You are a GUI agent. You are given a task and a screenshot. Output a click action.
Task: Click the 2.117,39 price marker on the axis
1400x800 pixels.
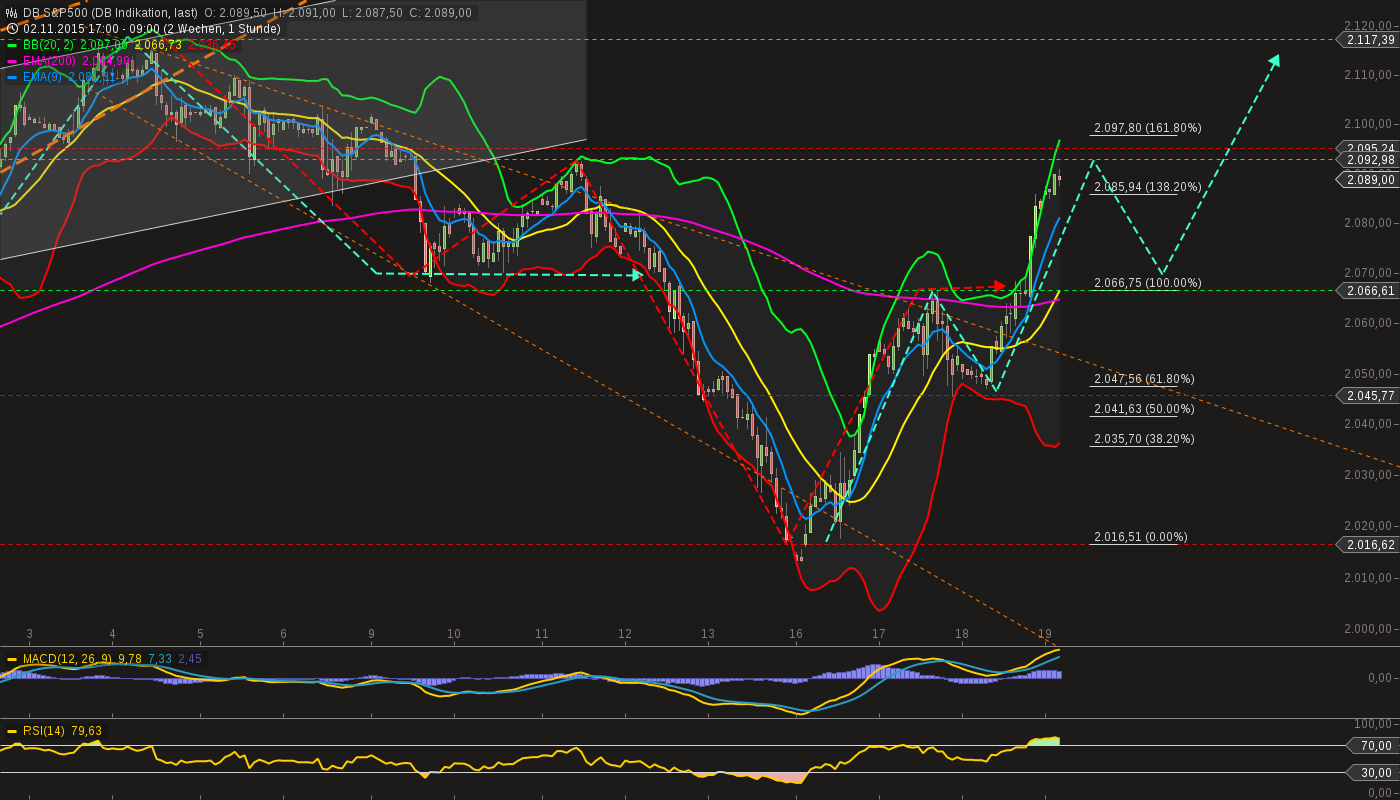(1367, 39)
